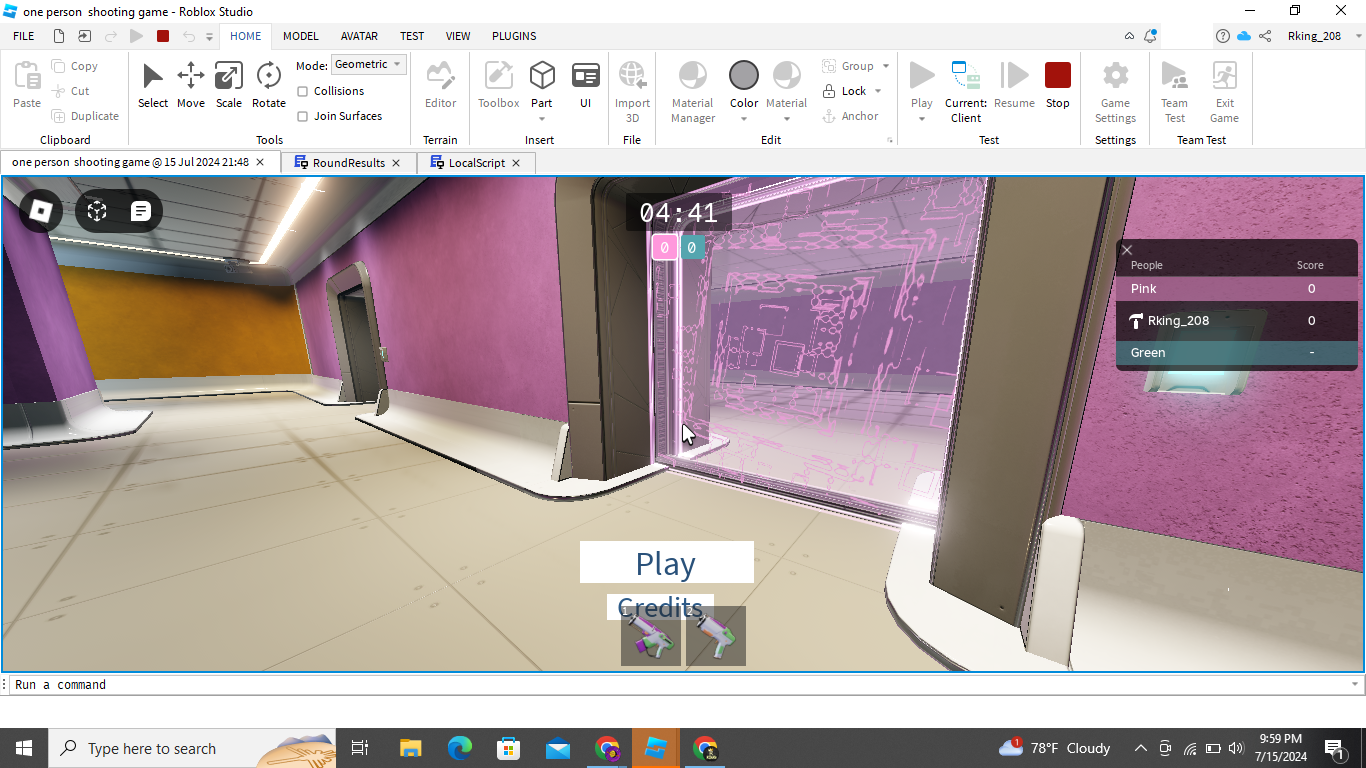Open the Roblox menu button in viewport

[x=41, y=211]
